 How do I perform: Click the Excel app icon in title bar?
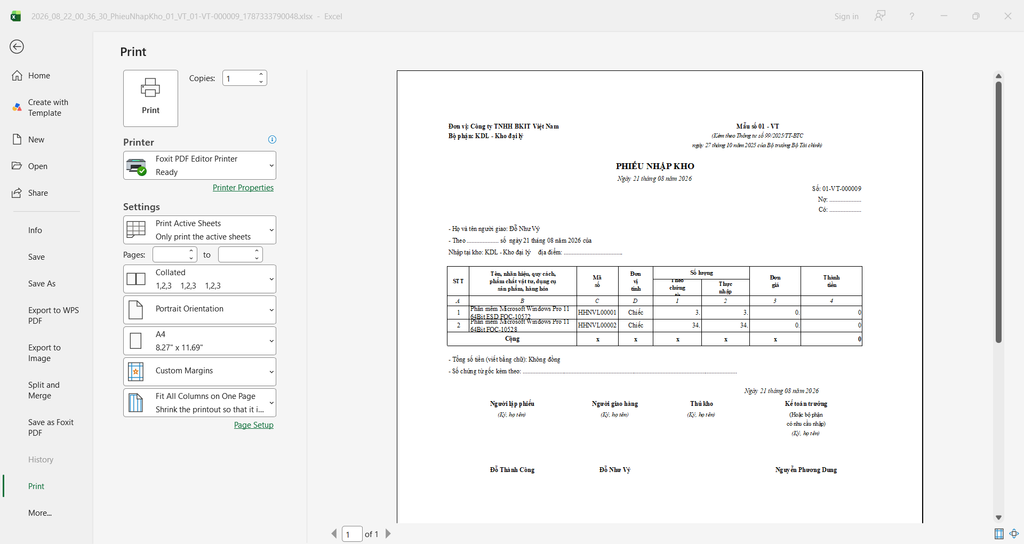point(16,16)
